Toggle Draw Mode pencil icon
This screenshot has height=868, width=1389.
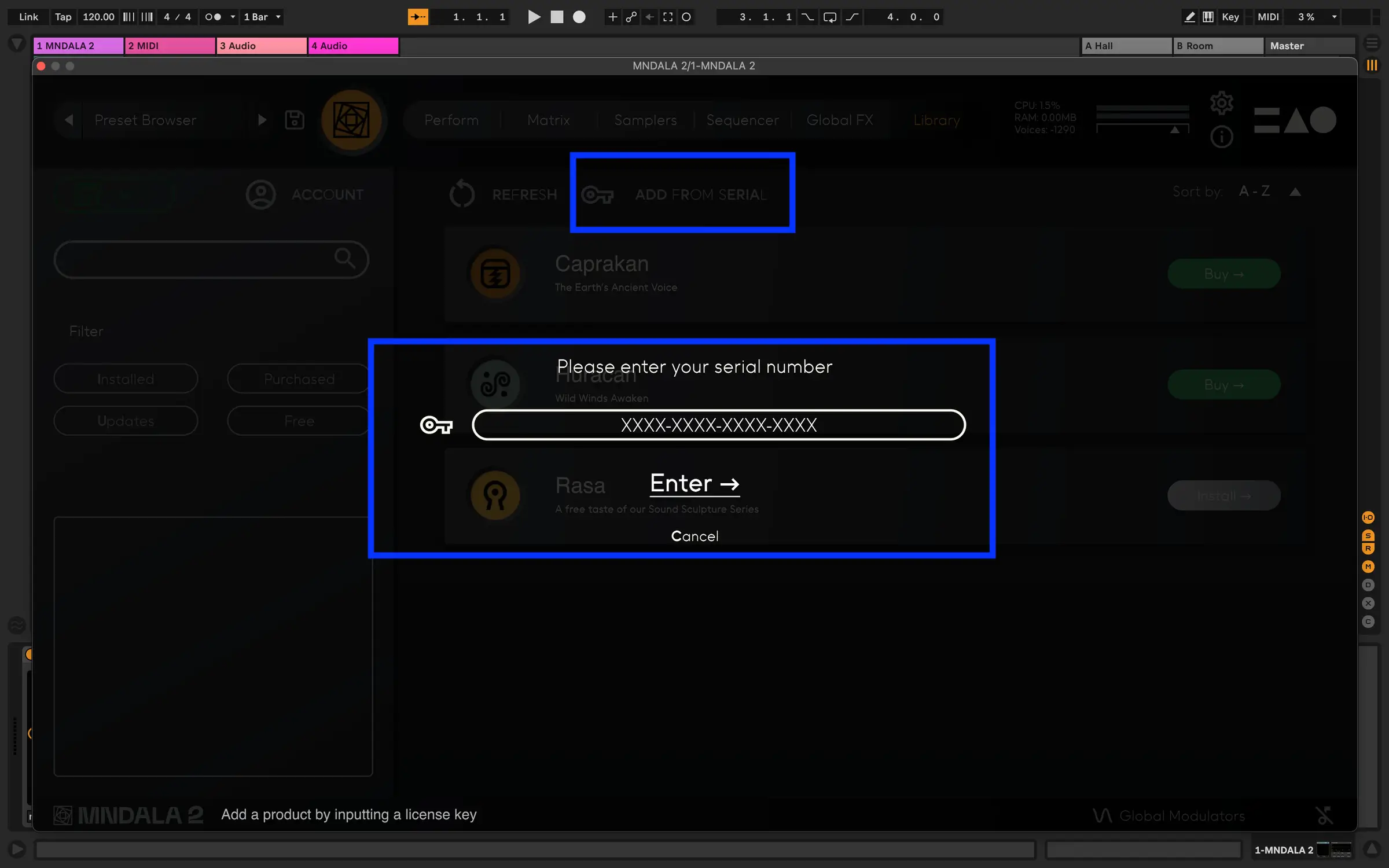point(1189,17)
